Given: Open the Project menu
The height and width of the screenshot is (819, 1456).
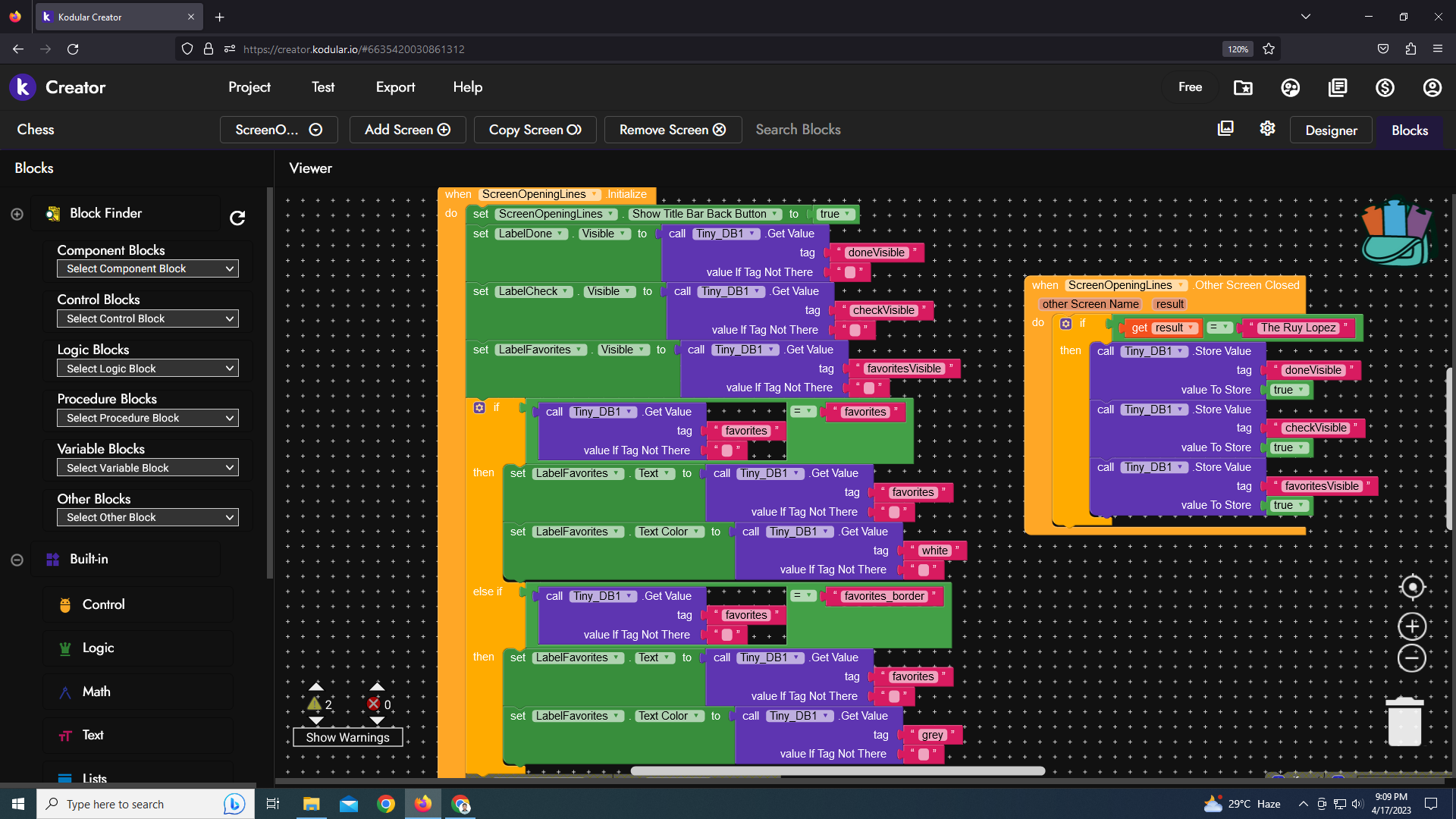Looking at the screenshot, I should [x=249, y=87].
